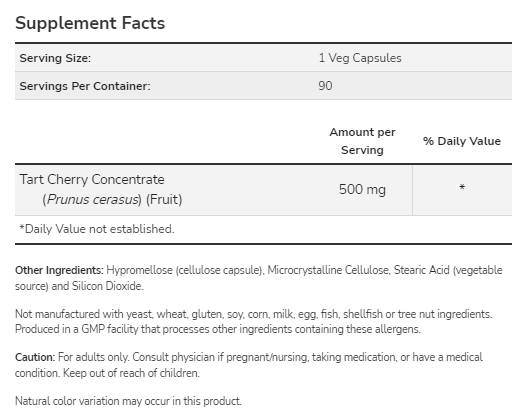Click the Supplement Facts heading
527x417 pixels.
[90, 23]
